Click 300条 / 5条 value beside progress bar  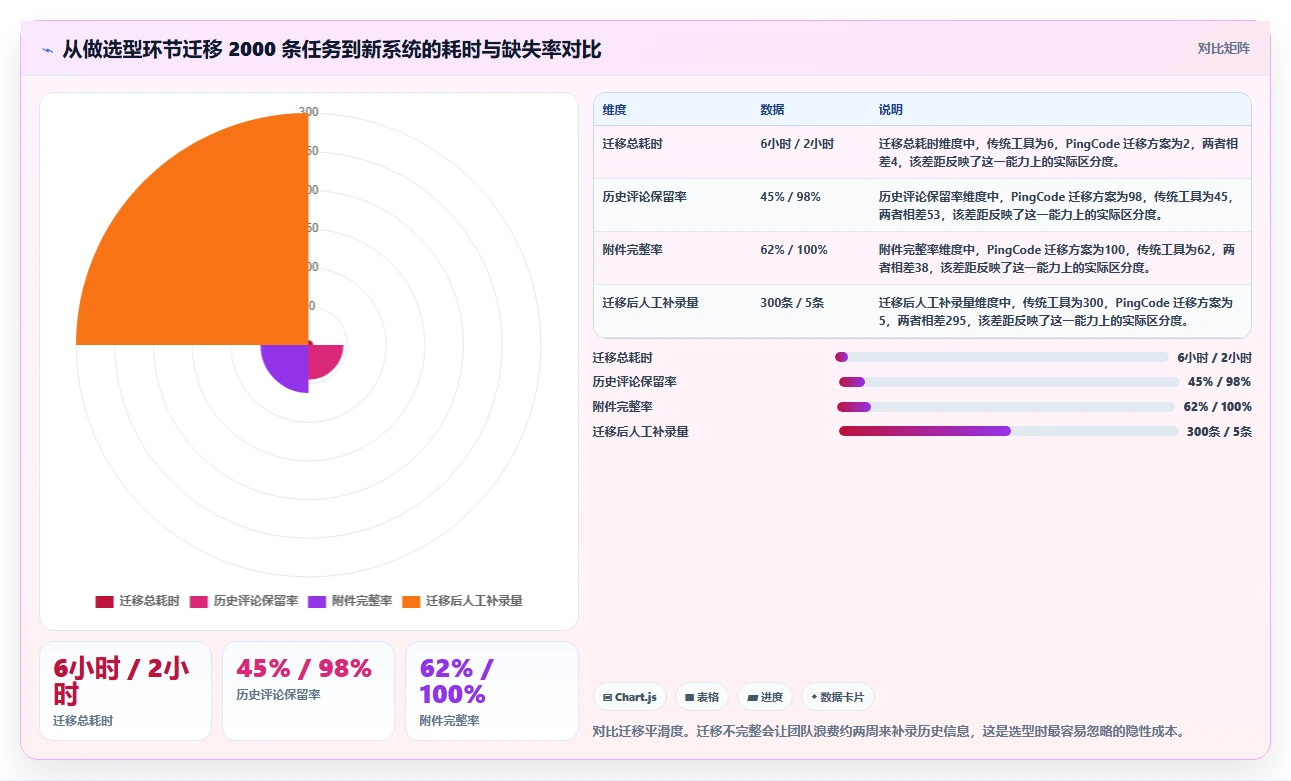click(x=1219, y=432)
